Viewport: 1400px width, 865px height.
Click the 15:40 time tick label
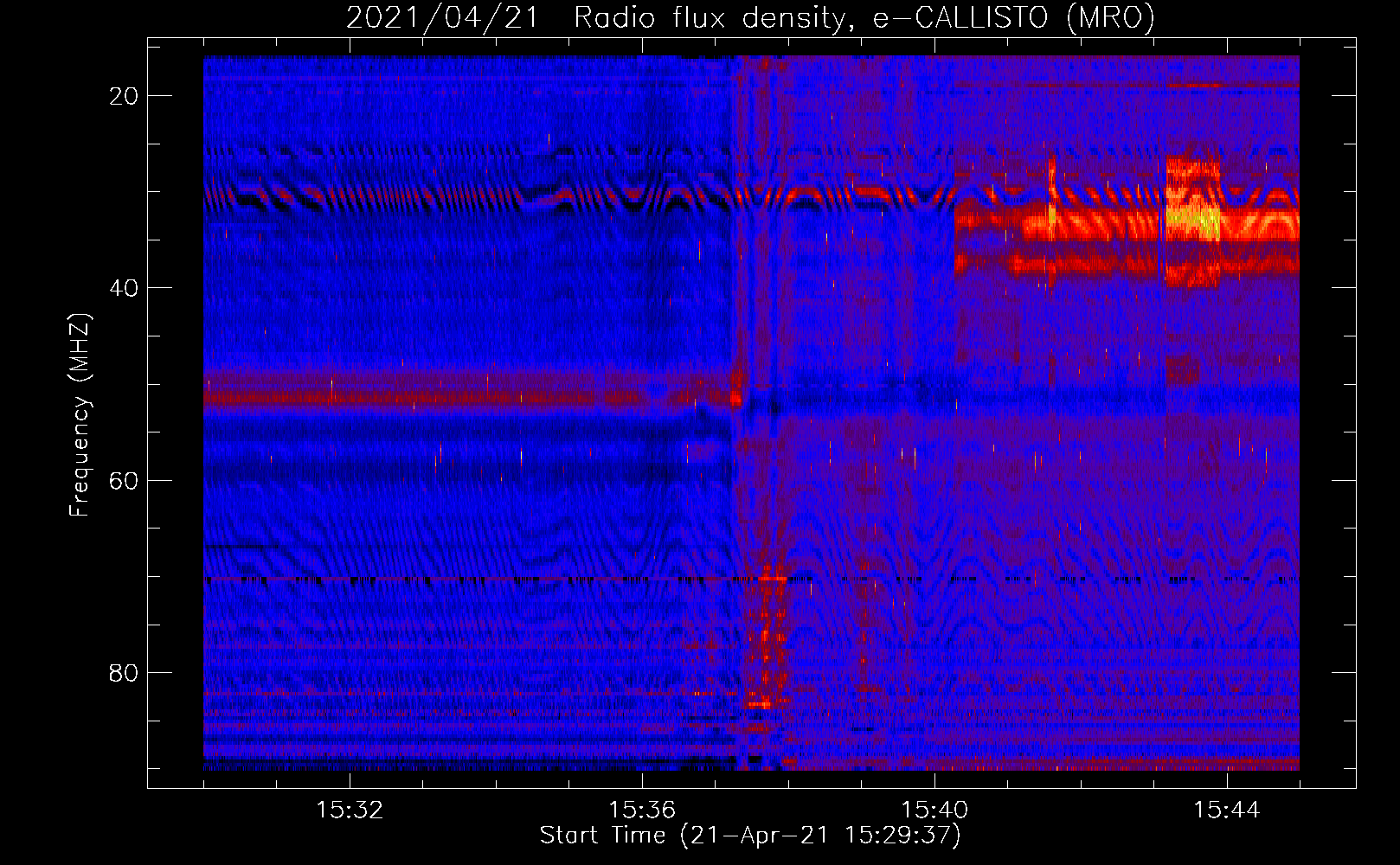click(x=934, y=811)
